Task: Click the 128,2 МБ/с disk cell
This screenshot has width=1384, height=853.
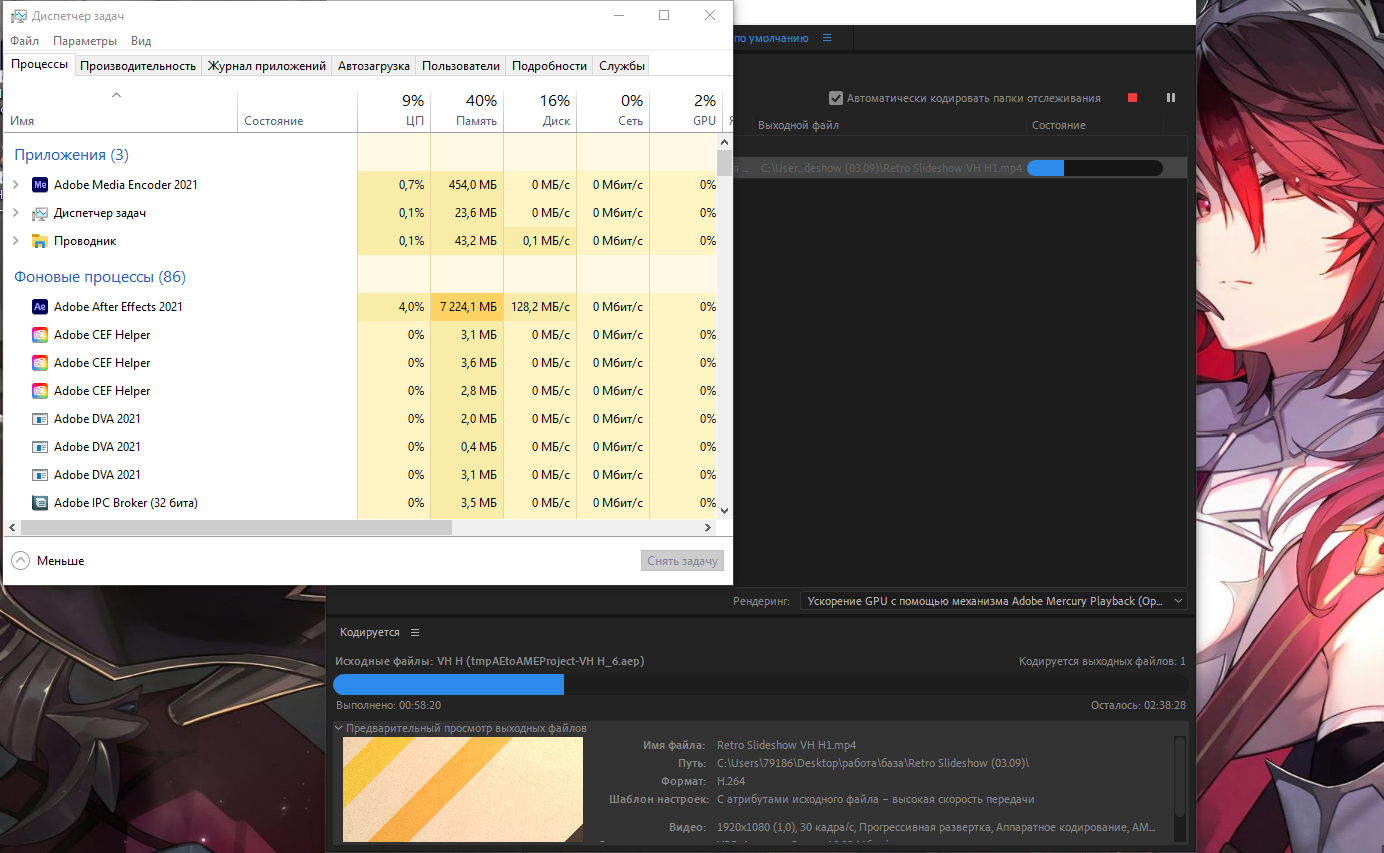Action: pos(540,307)
